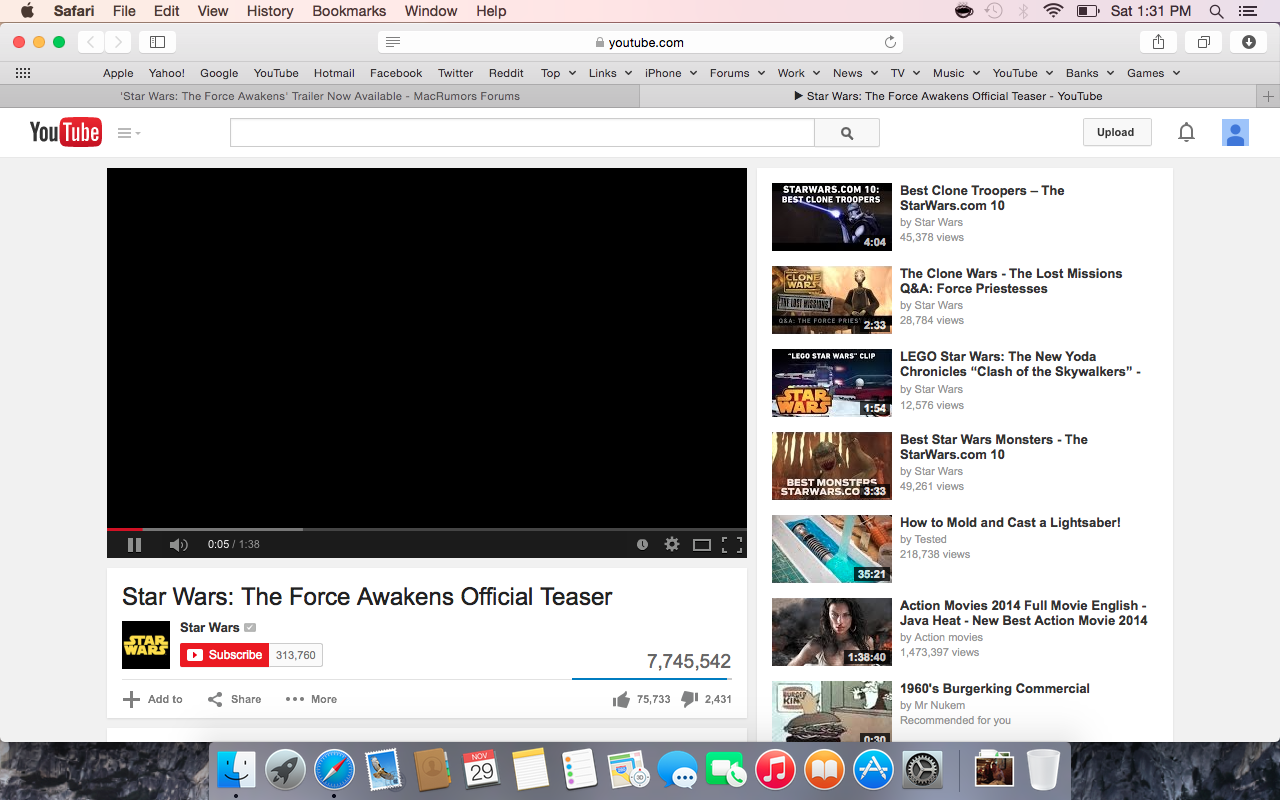Seek on the video progress bar
Viewport: 1280px width, 800px height.
(x=427, y=529)
